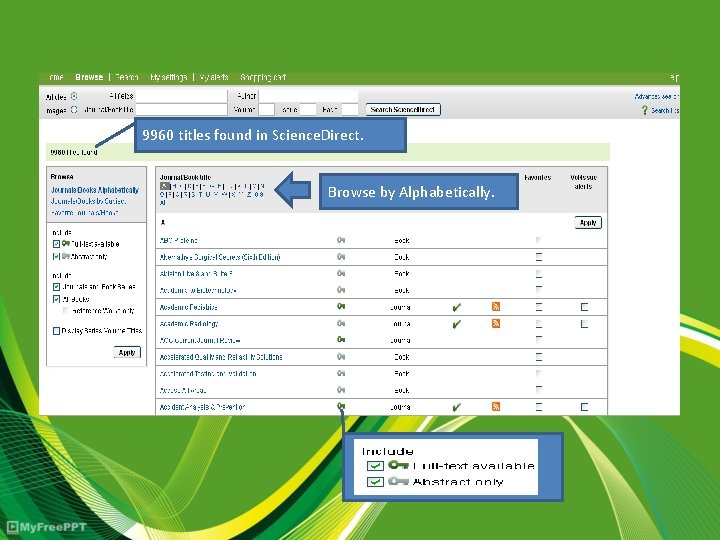Open the Search tips link
Screen dimensions: 720x540
coord(664,110)
